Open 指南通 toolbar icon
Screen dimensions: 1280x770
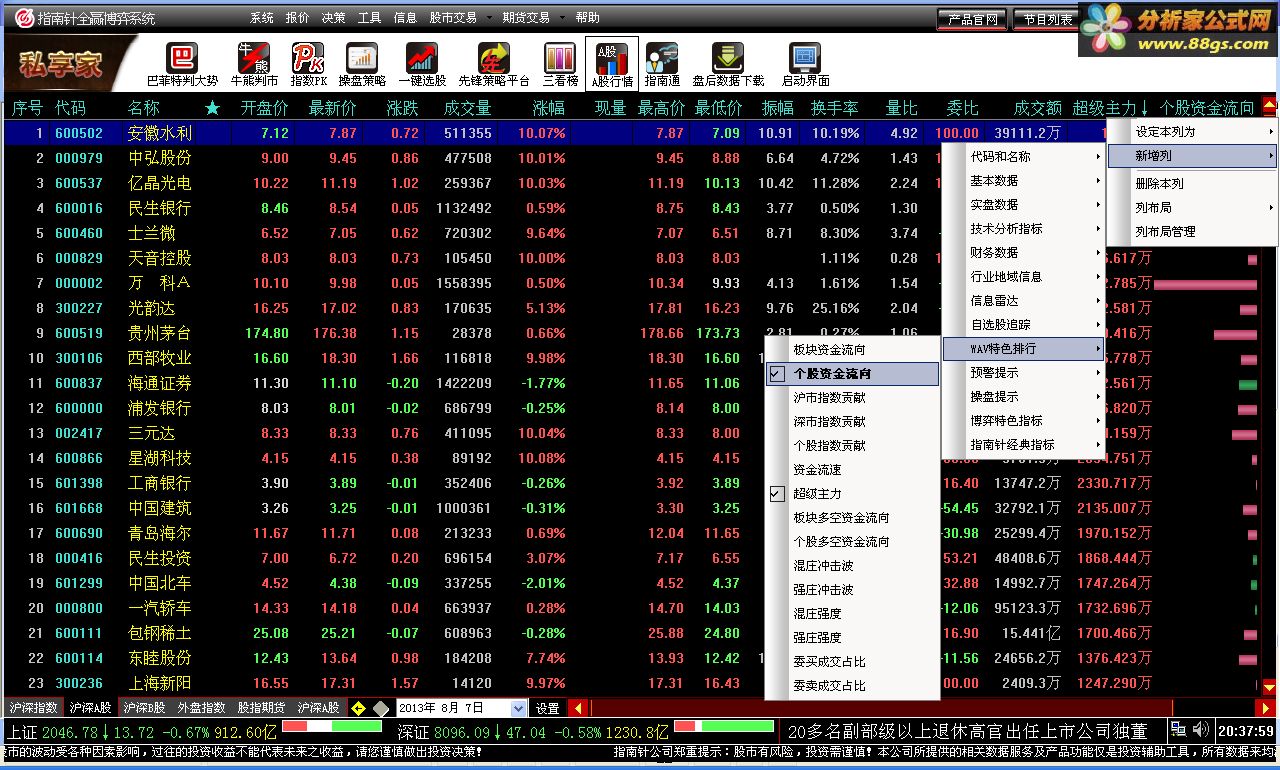[662, 65]
